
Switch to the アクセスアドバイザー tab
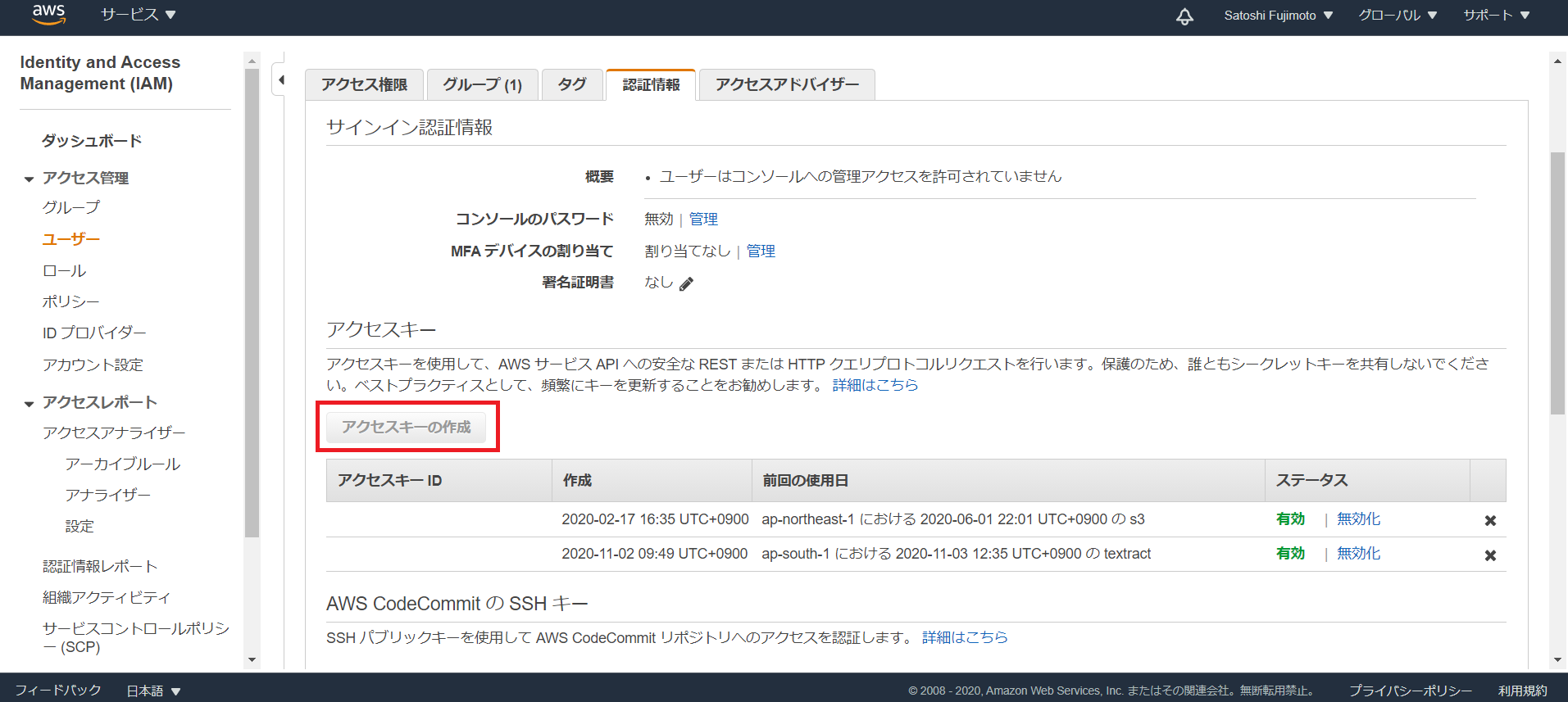point(787,84)
